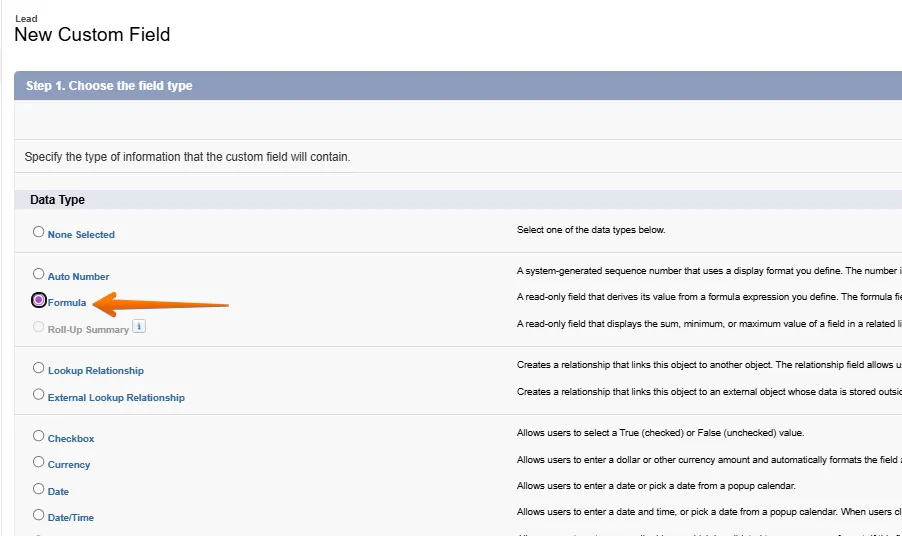Select the Auto Number radio button
The height and width of the screenshot is (536, 902).
click(x=39, y=274)
